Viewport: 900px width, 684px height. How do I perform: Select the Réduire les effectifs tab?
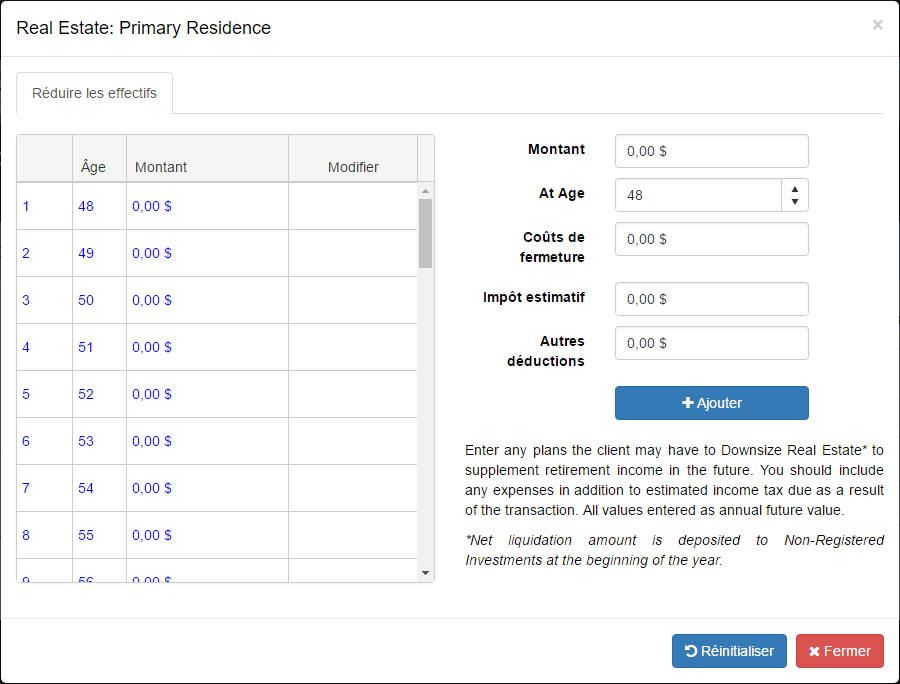94,93
